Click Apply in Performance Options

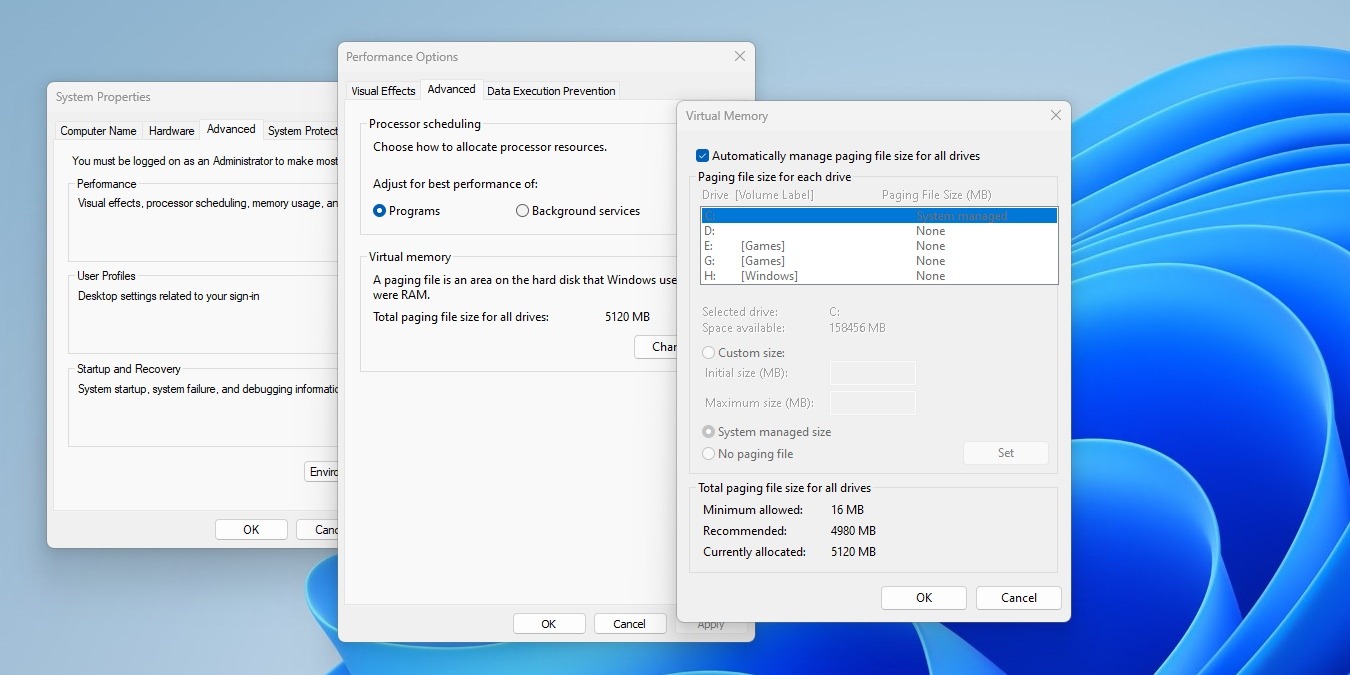pyautogui.click(x=710, y=623)
